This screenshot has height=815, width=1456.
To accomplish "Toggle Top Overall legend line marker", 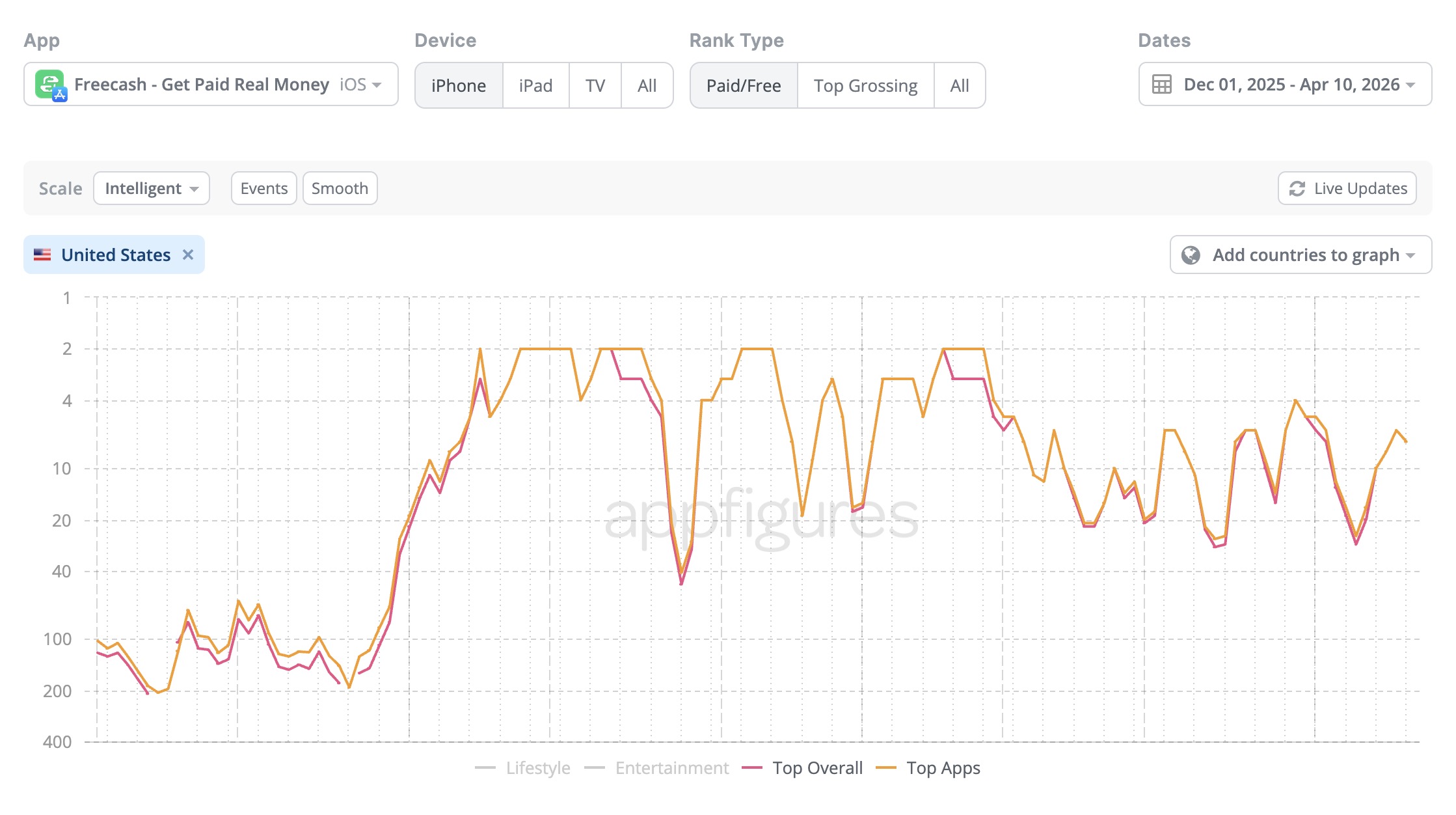I will coord(751,768).
